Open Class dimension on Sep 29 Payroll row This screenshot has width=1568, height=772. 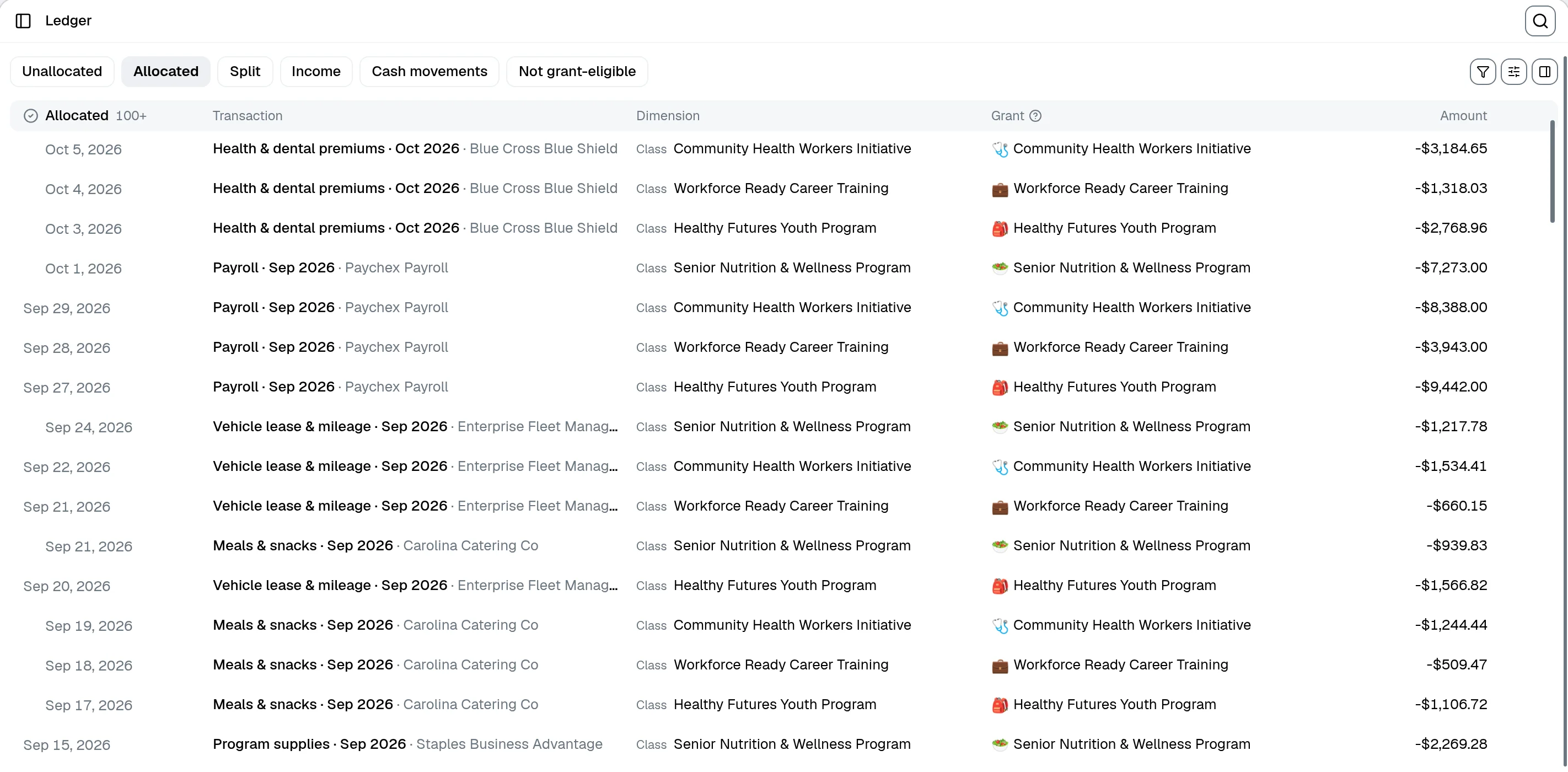pos(773,308)
